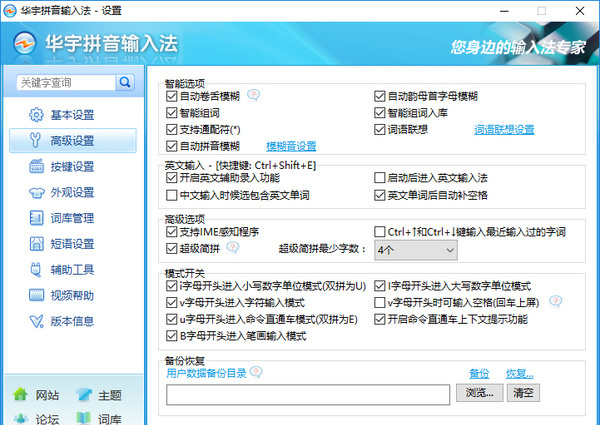Image resolution: width=600 pixels, height=425 pixels.
Task: Click the 短语设置 icon
Action: tap(36, 244)
